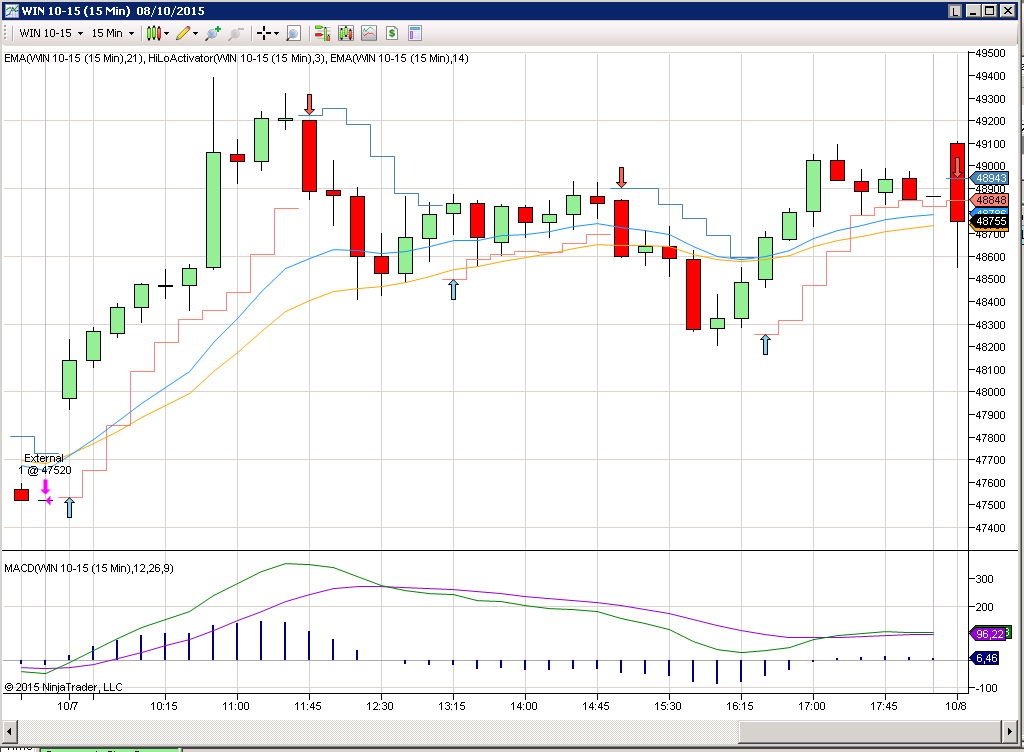The height and width of the screenshot is (752, 1024).
Task: Expand the drawing tools dropdown arrow
Action: [195, 34]
